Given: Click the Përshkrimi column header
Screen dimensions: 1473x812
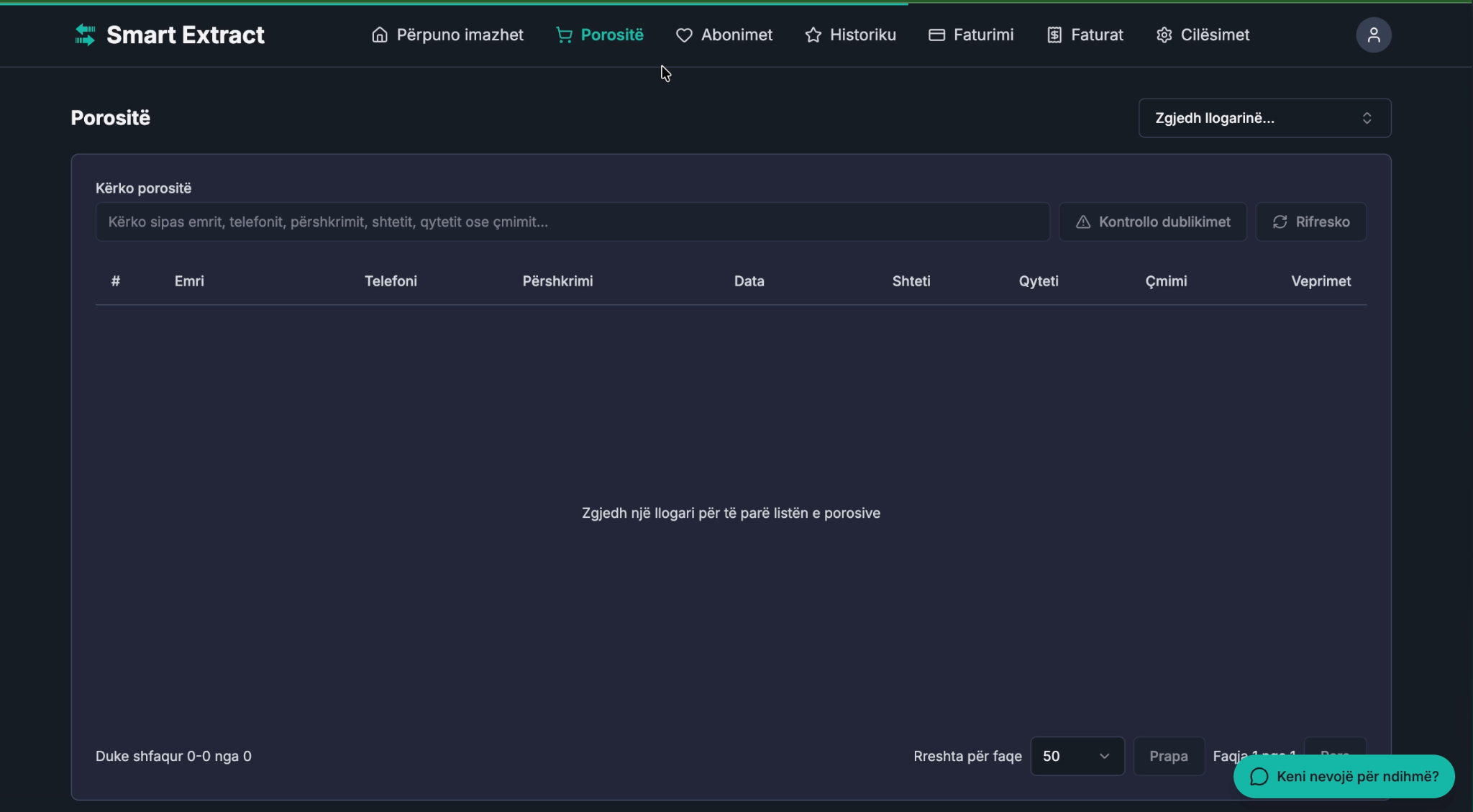Looking at the screenshot, I should tap(557, 281).
